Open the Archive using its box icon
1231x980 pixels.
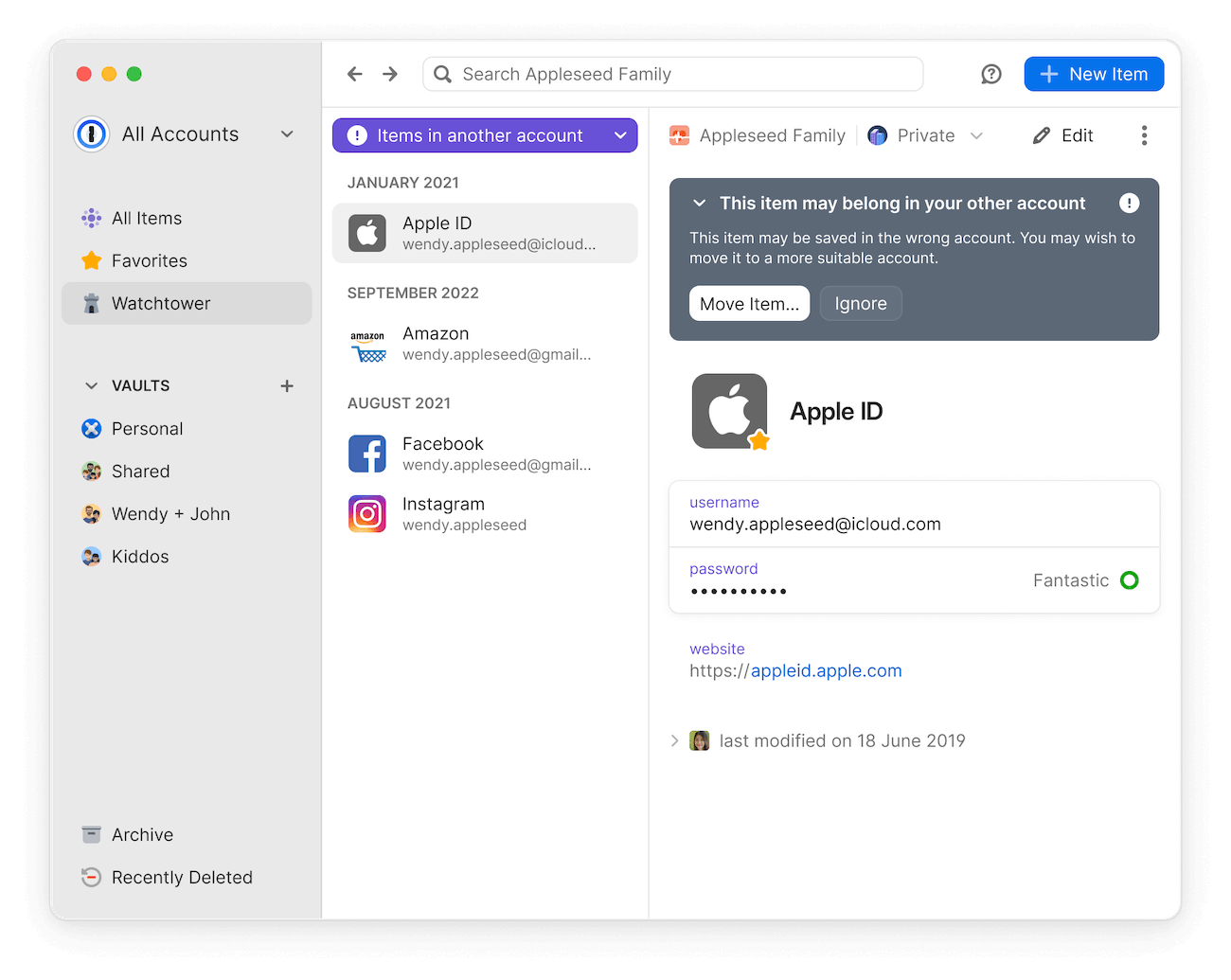(91, 834)
